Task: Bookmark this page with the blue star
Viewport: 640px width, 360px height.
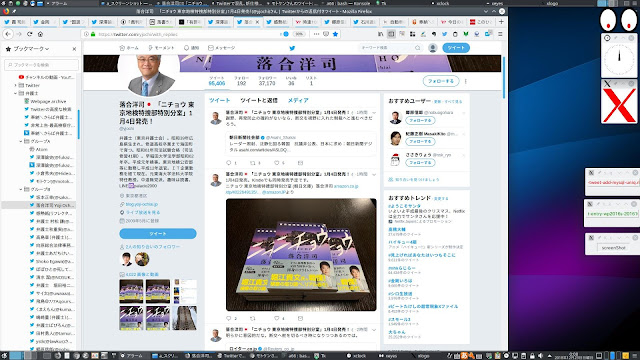Action: pyautogui.click(x=335, y=34)
